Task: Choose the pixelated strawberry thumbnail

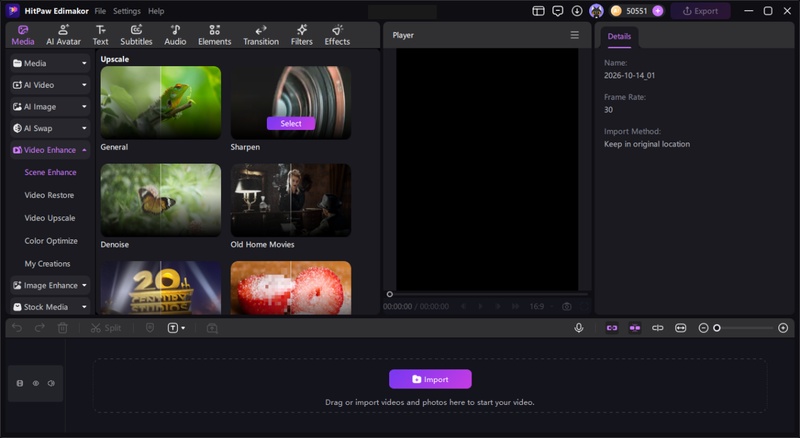Action: (291, 288)
